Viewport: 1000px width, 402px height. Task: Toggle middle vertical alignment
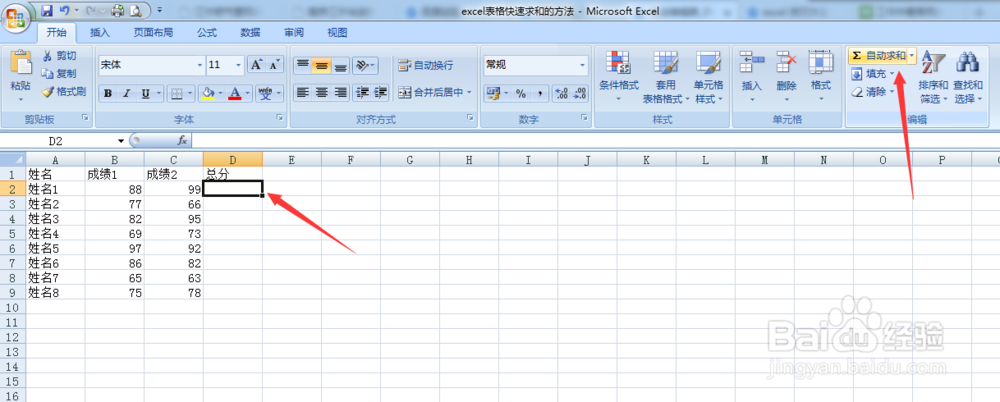click(x=321, y=64)
